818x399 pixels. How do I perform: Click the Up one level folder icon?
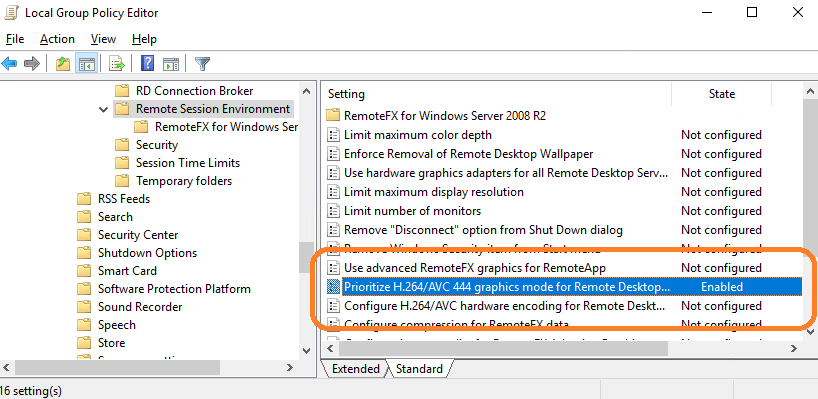click(63, 64)
